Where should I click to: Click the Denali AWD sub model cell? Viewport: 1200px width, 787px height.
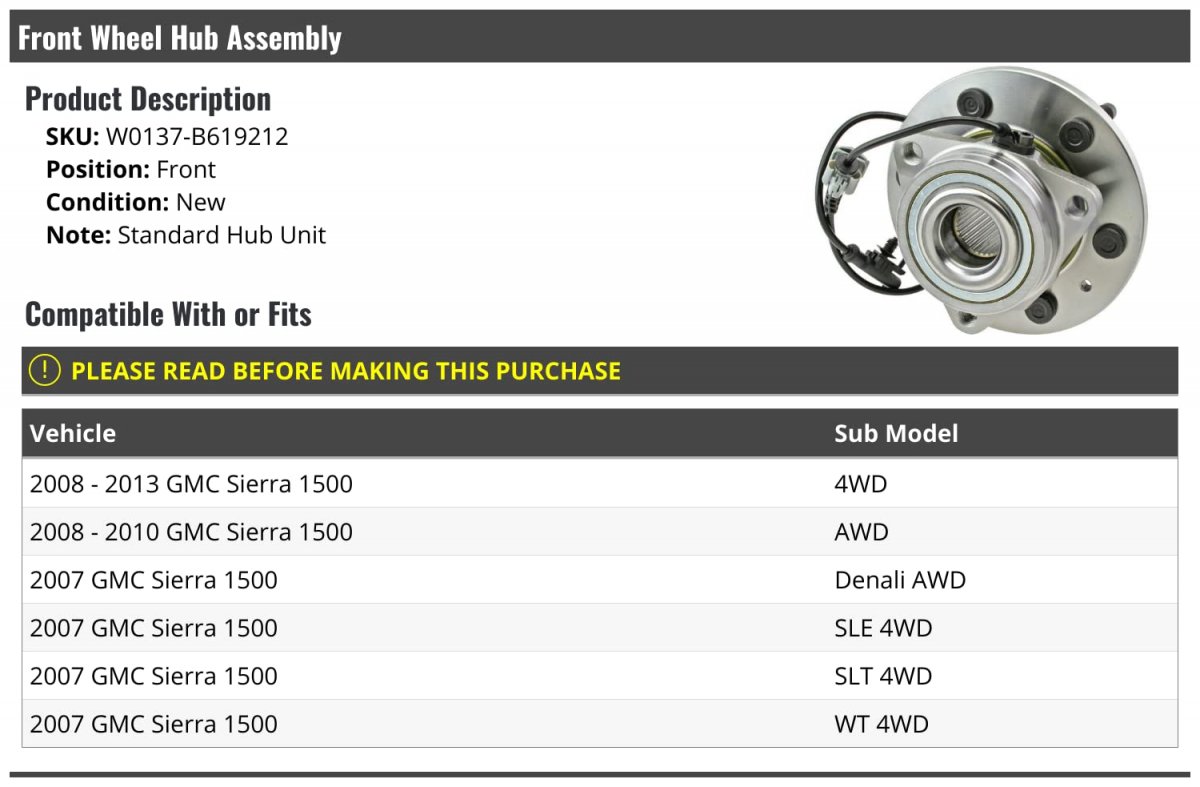coord(900,580)
